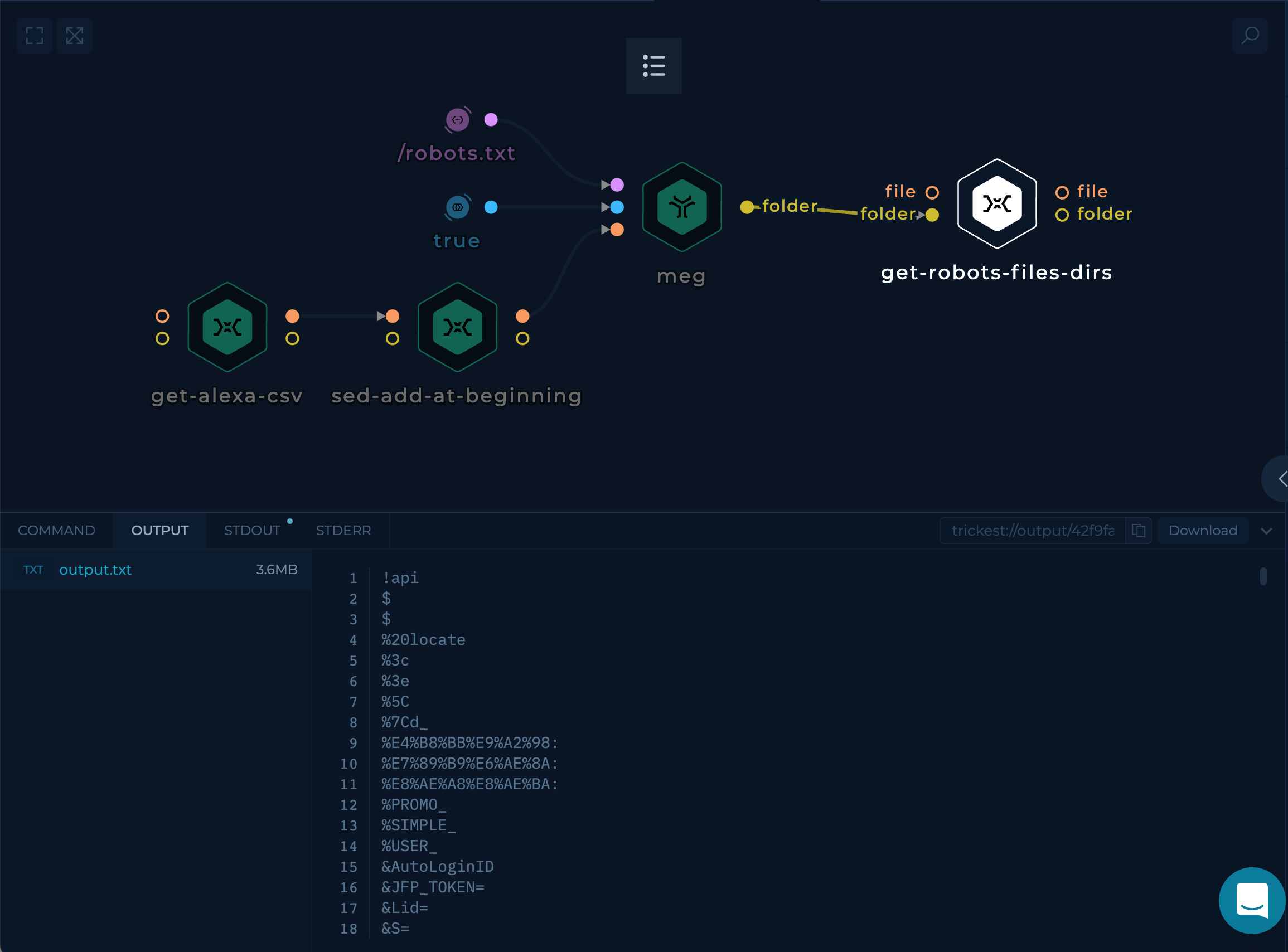Switch to the OUTPUT tab
The height and width of the screenshot is (952, 1288).
click(159, 530)
